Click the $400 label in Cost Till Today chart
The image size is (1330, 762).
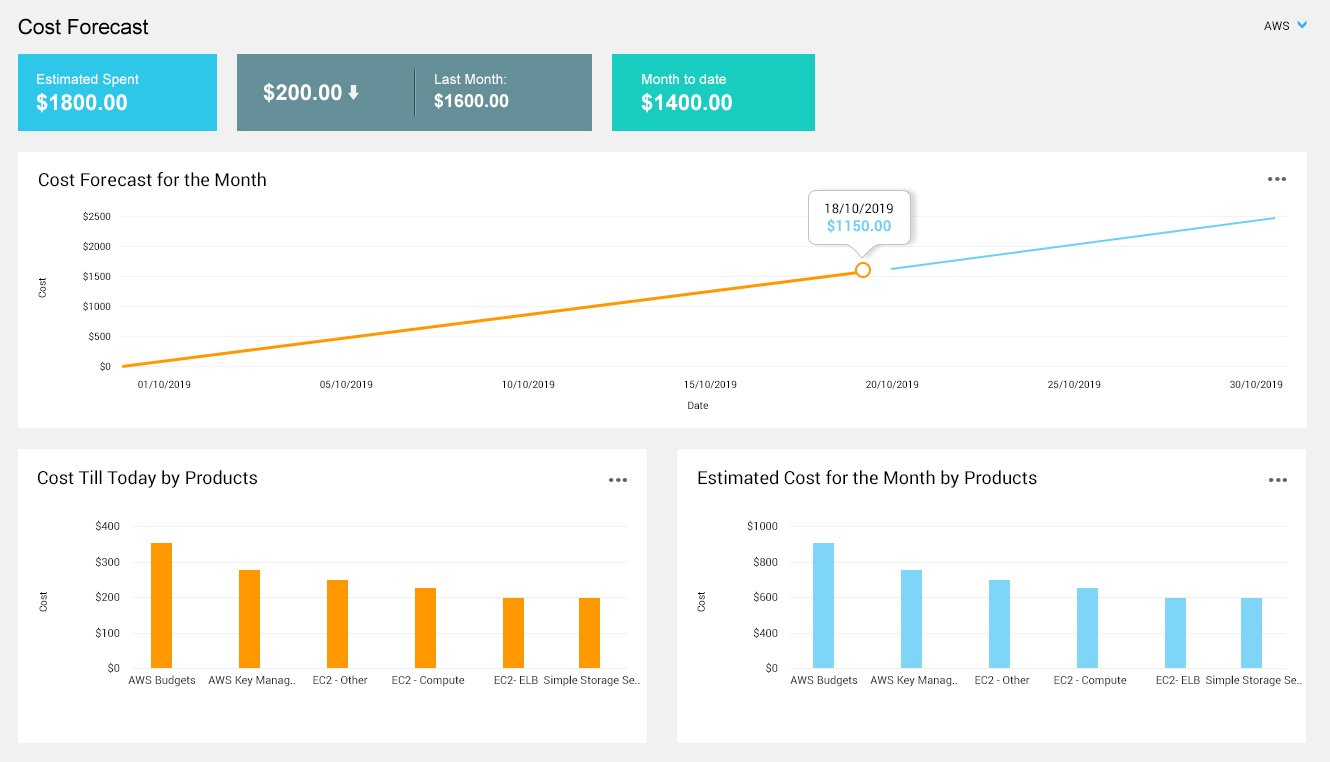(x=107, y=526)
